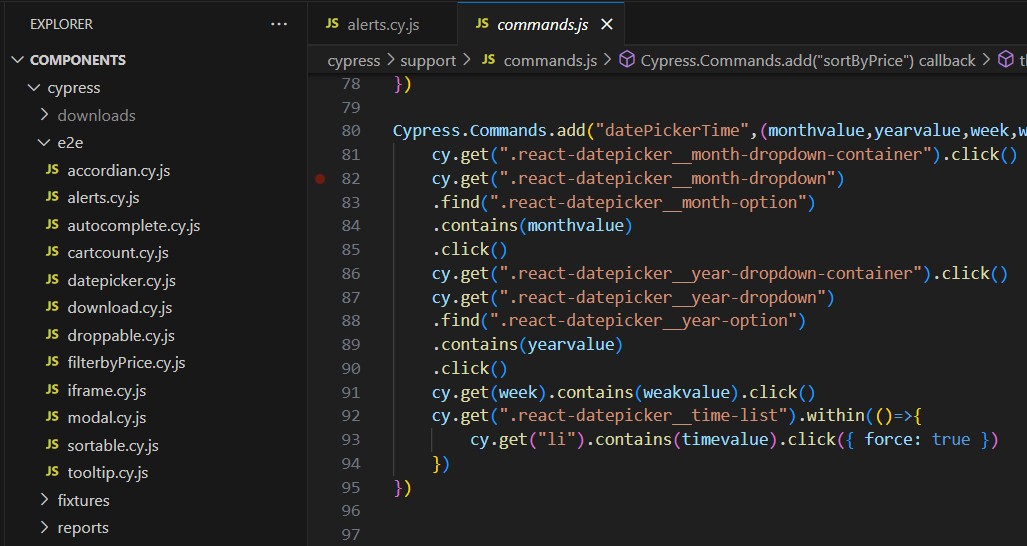Open droppable.cy.js file
This screenshot has width=1027, height=546.
121,336
